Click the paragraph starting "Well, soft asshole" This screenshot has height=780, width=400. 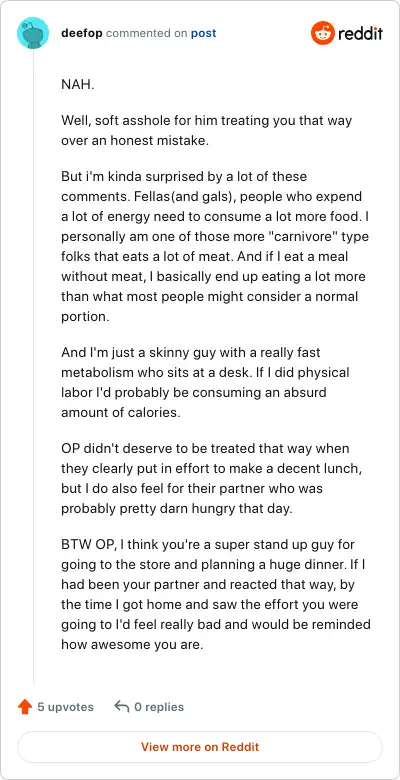(x=206, y=131)
